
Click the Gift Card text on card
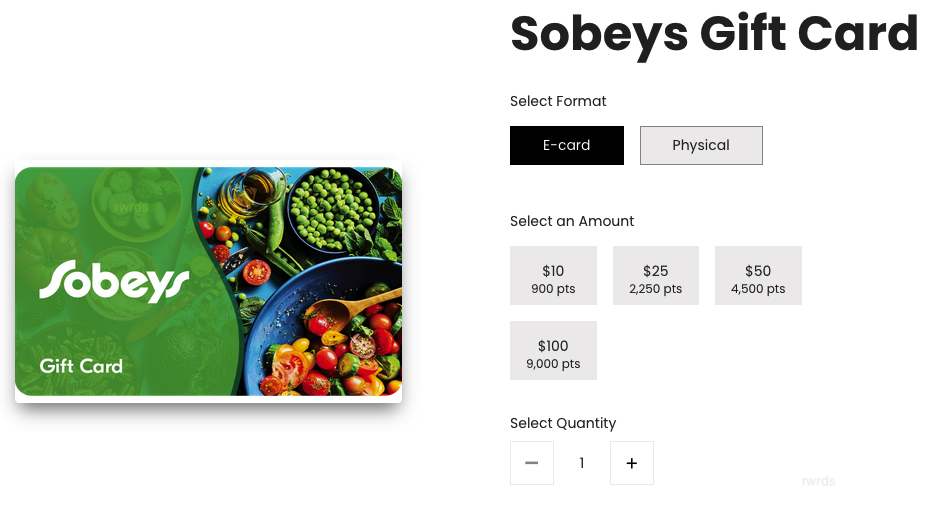pos(81,366)
